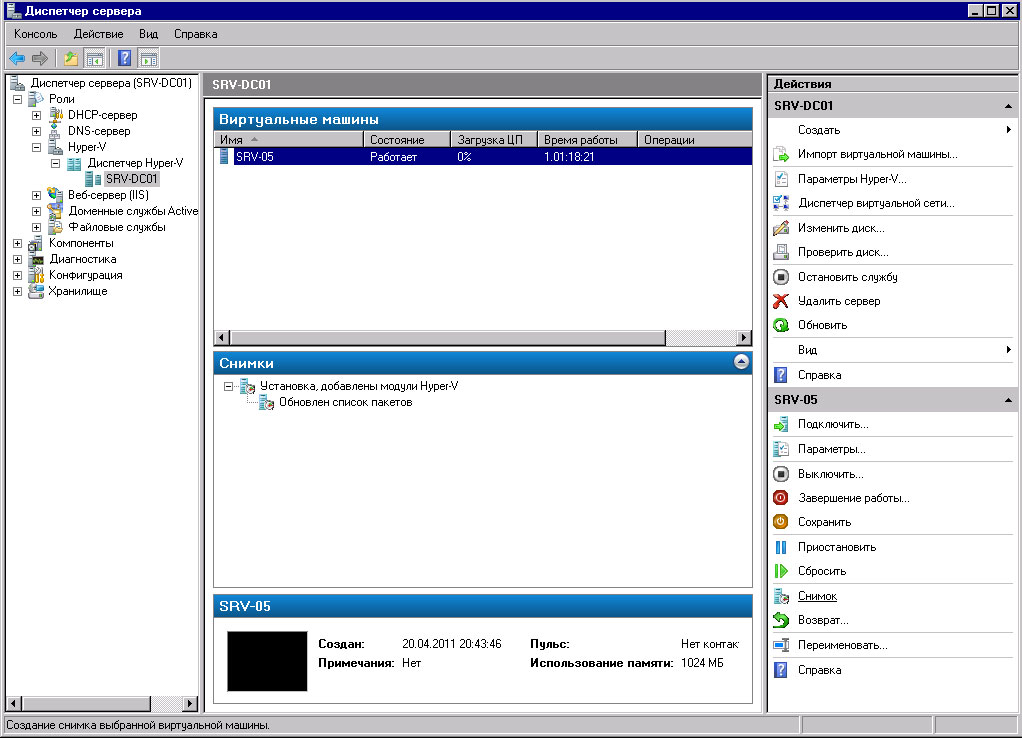Click Импорт виртуальной машины... action
1022x738 pixels.
[x=877, y=154]
